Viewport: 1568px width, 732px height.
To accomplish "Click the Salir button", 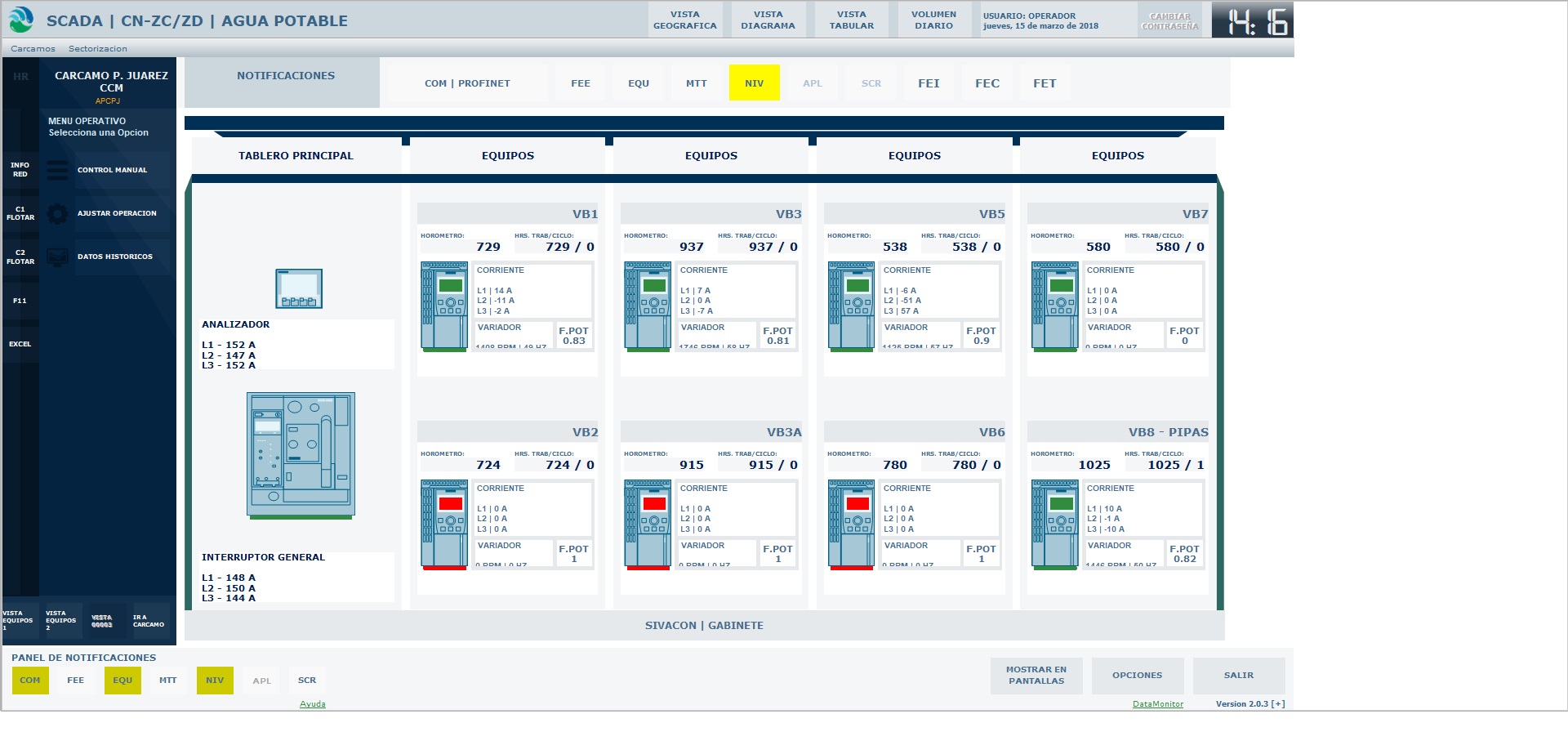I will 1238,676.
